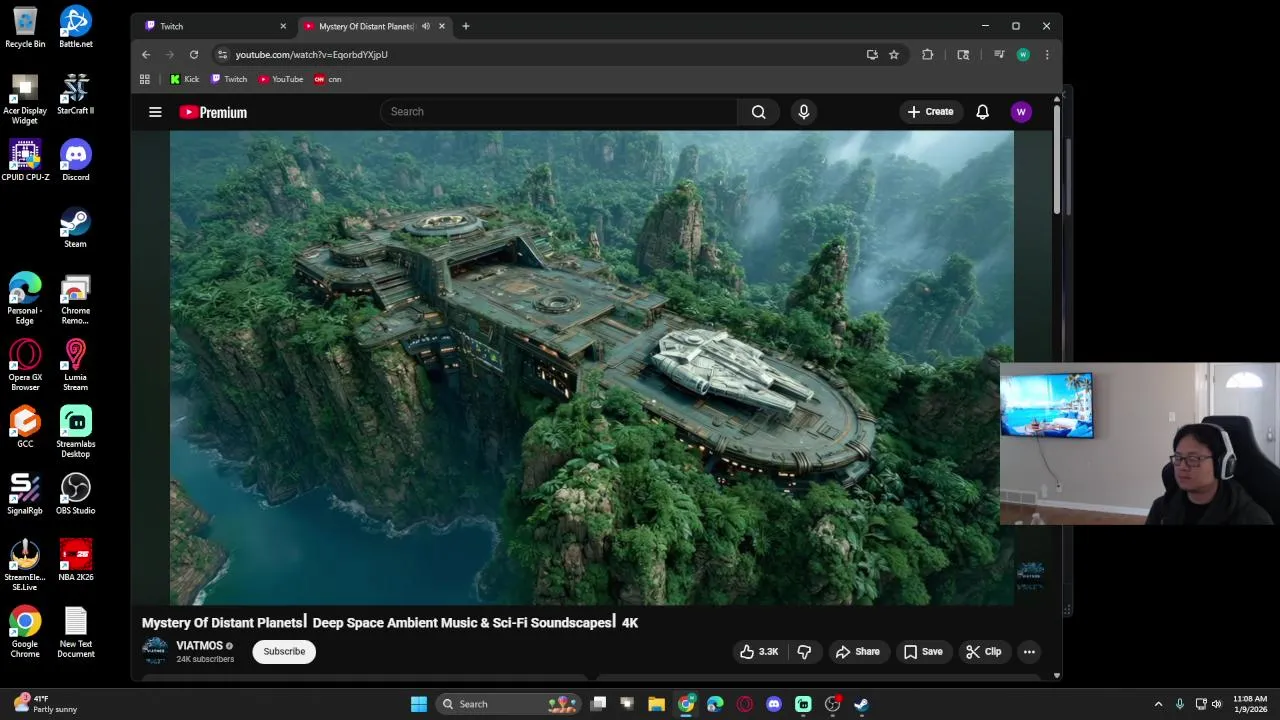The height and width of the screenshot is (720, 1280).
Task: Click the channel watermark on video
Action: tap(1031, 575)
